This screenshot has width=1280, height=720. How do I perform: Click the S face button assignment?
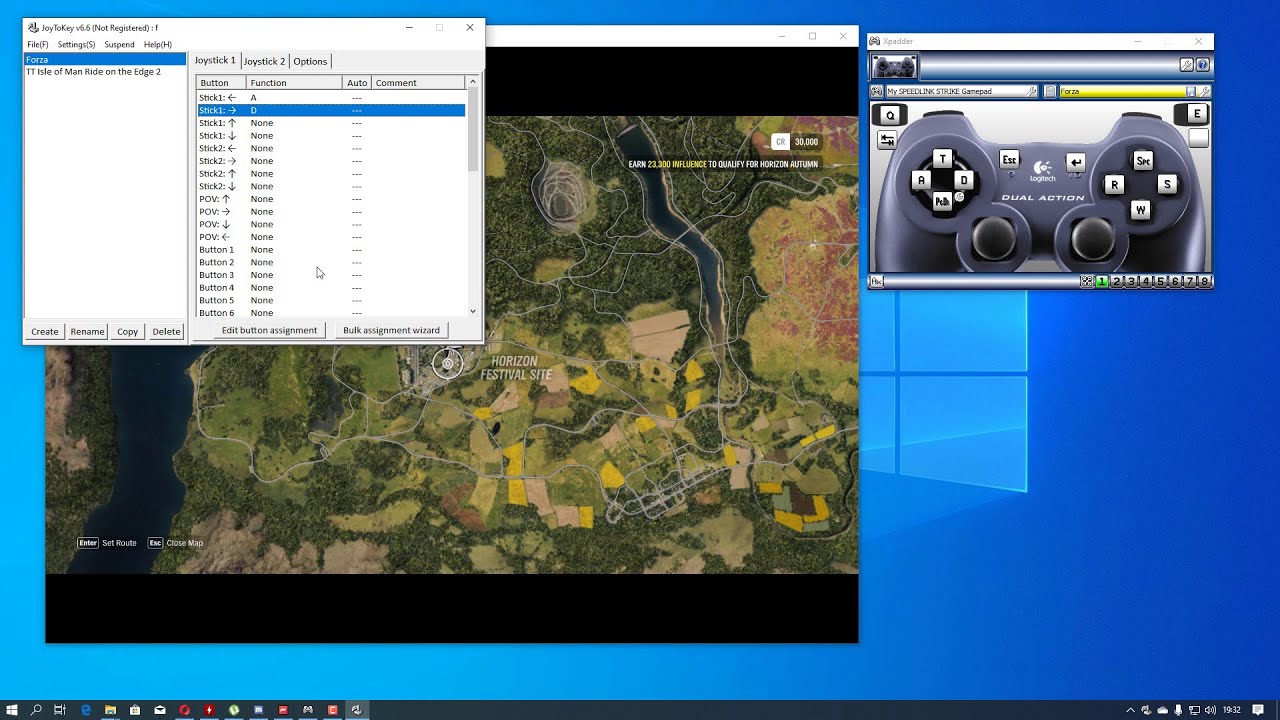pos(1166,184)
